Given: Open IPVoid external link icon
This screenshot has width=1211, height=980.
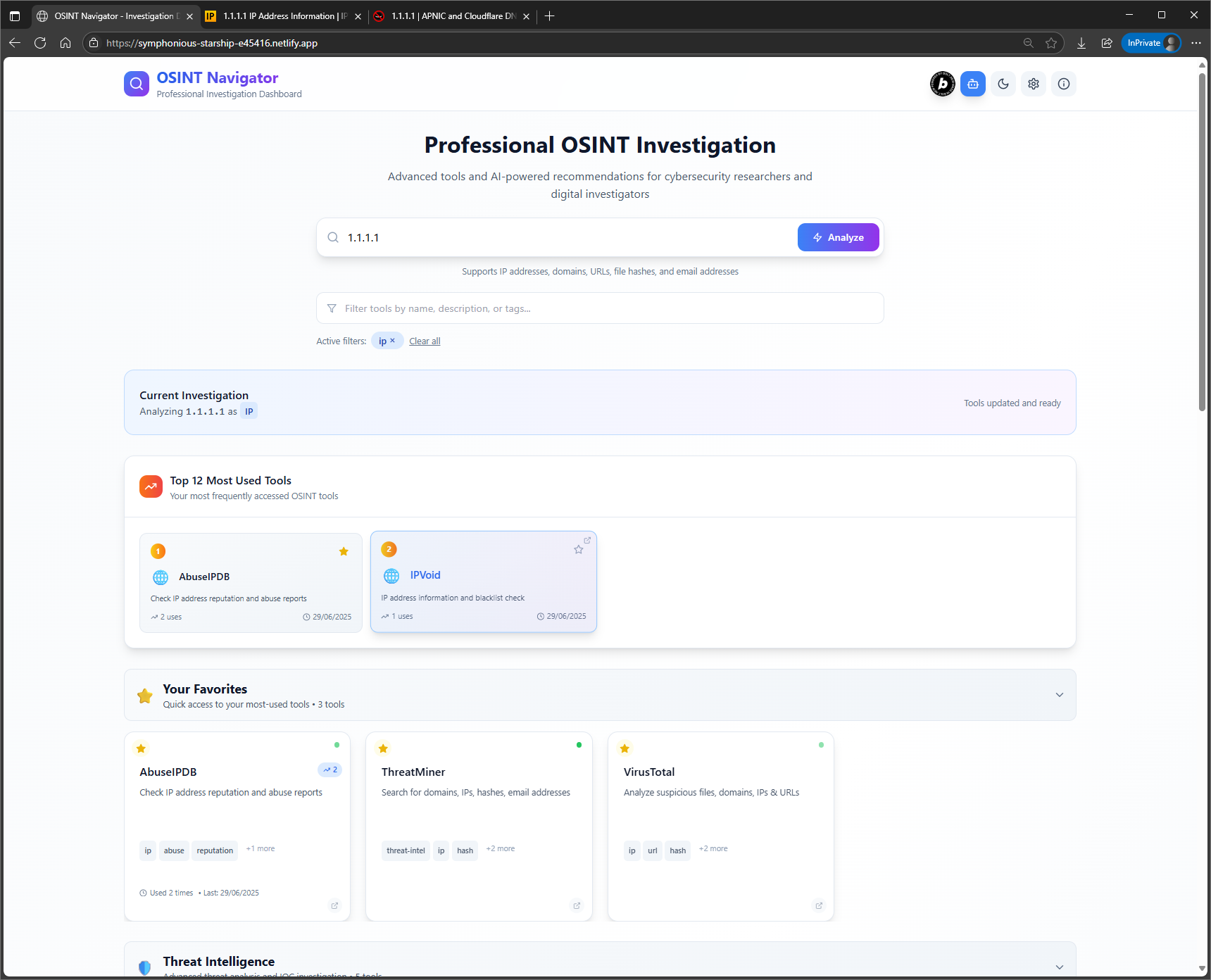Looking at the screenshot, I should click(587, 540).
